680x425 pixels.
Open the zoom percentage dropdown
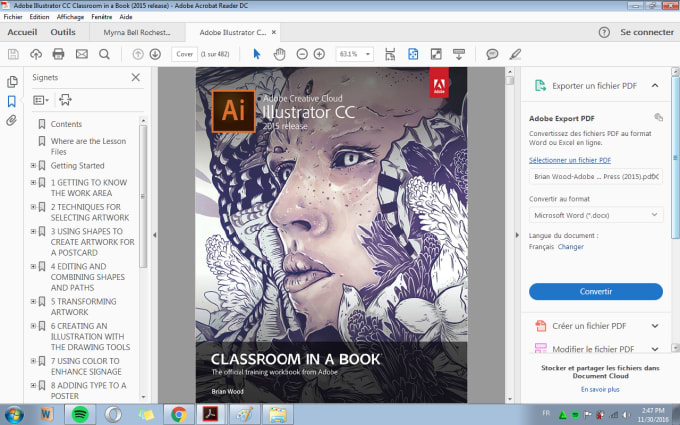(368, 54)
